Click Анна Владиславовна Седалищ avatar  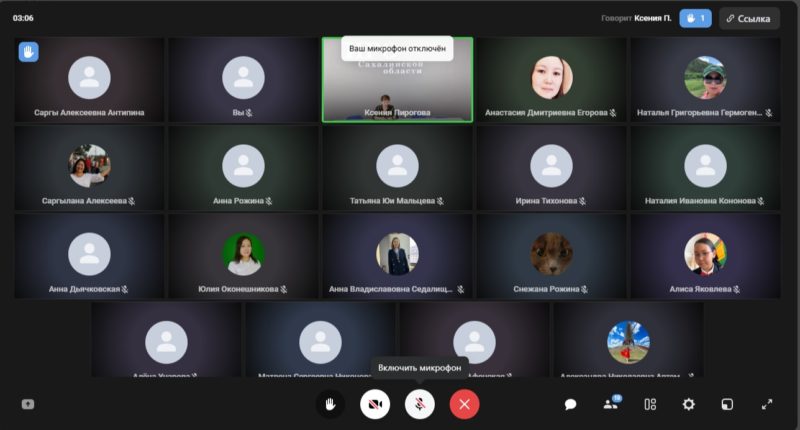[x=397, y=254]
